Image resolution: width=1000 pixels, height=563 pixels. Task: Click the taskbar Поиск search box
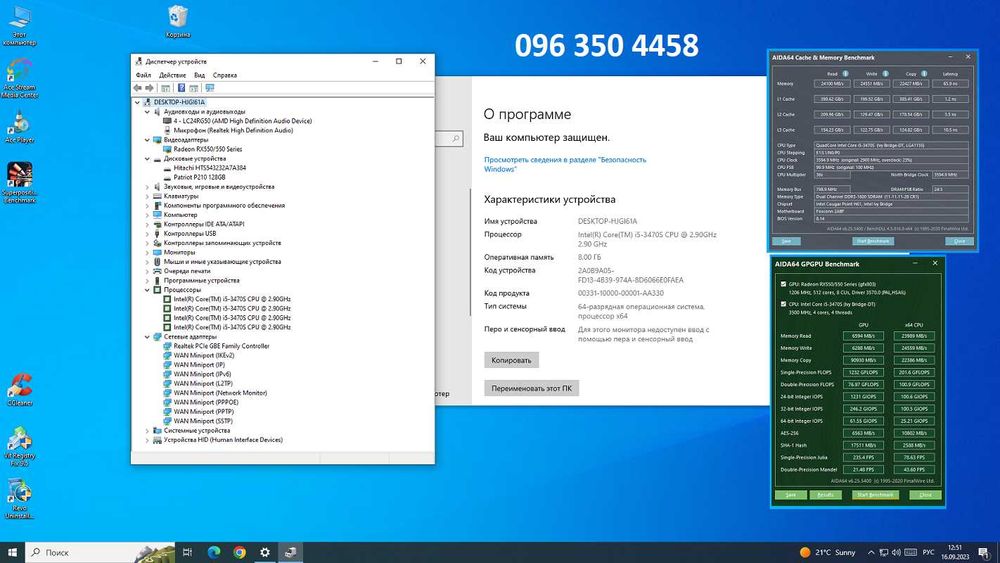point(101,552)
